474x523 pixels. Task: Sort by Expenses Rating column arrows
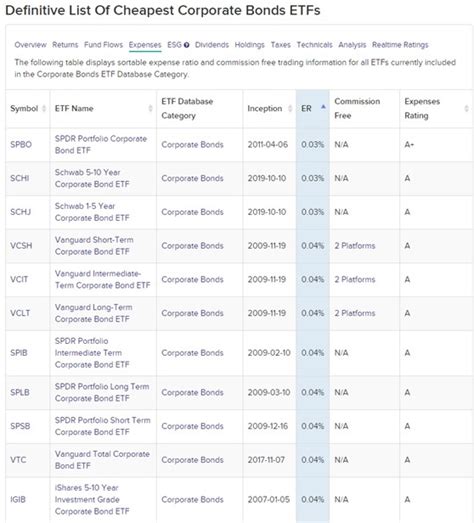(466, 108)
